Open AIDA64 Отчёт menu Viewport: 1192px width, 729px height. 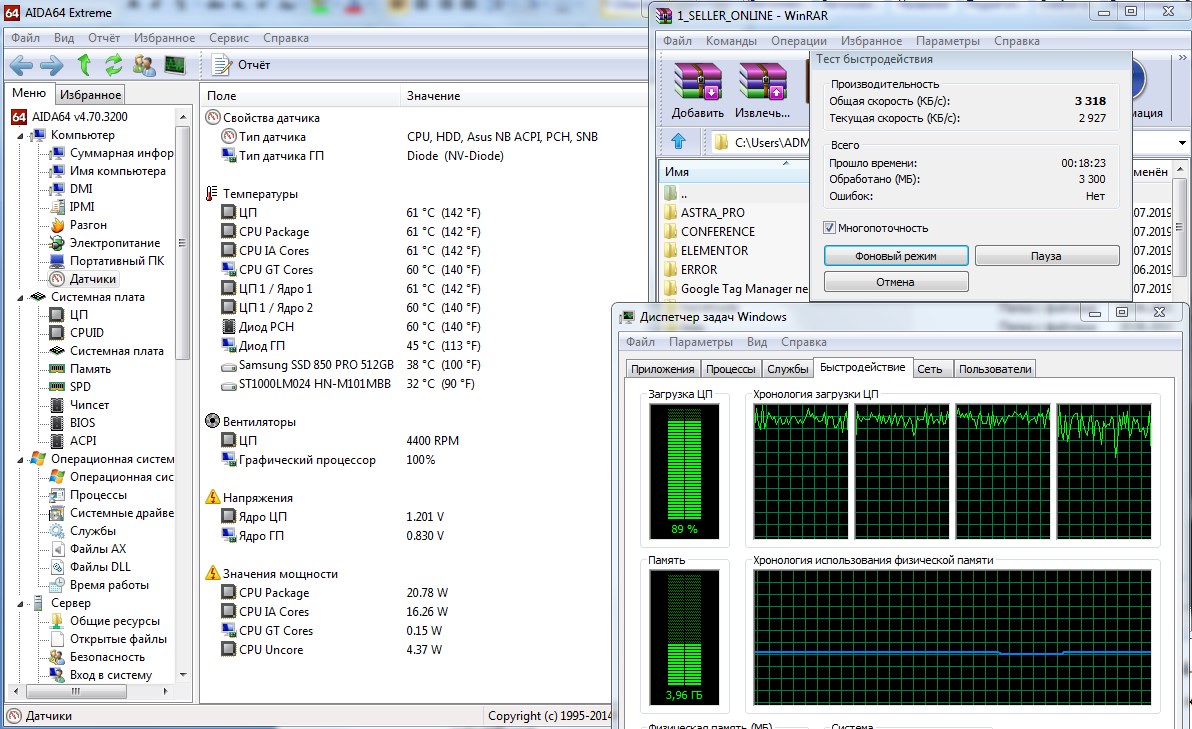pyautogui.click(x=103, y=38)
